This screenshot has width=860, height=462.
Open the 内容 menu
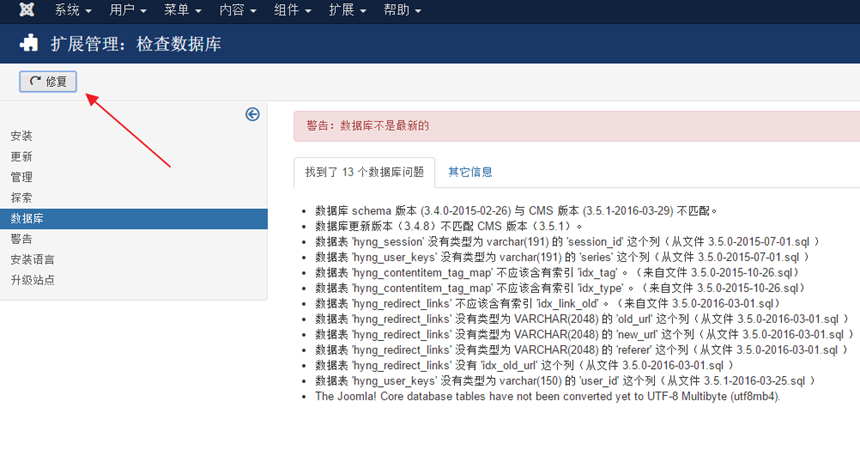[237, 10]
